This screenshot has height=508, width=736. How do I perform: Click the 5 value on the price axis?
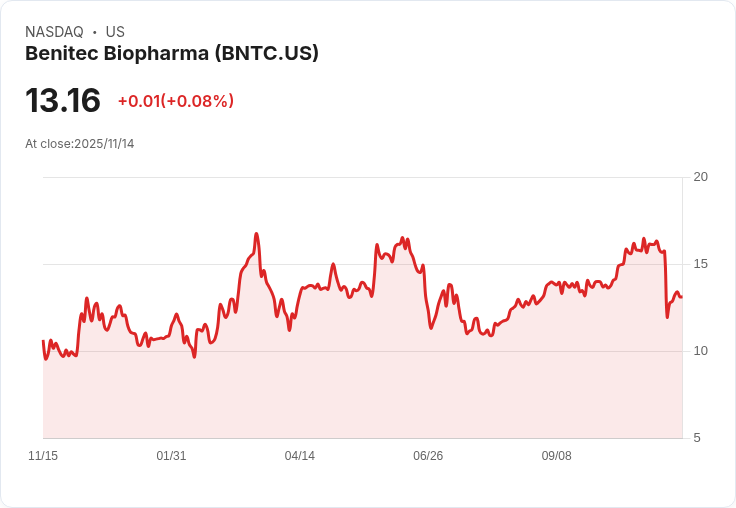697,438
